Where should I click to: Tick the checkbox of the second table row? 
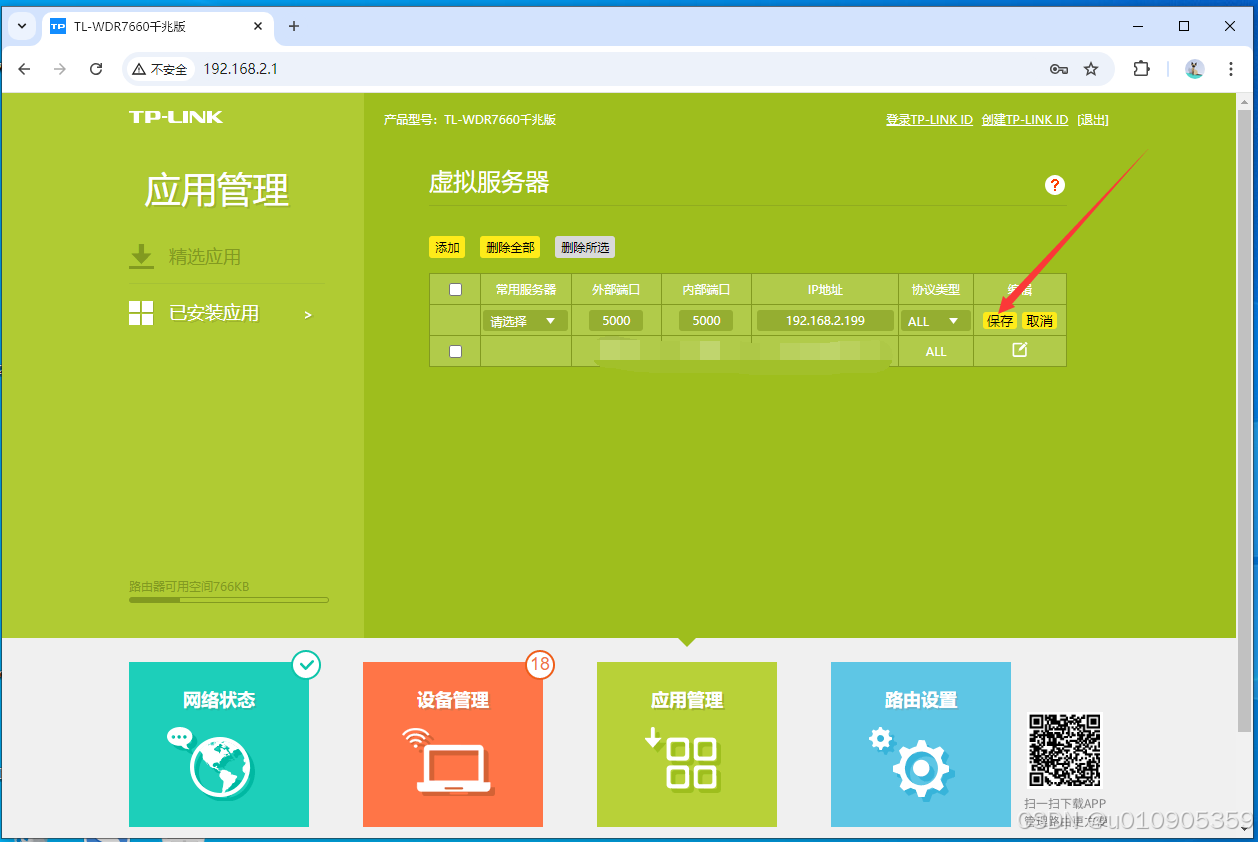[455, 351]
